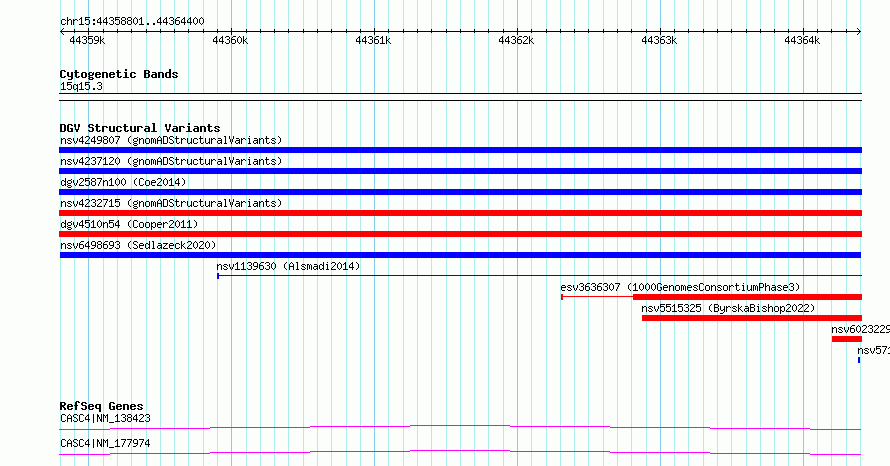Select the red bar under nsv5515325
This screenshot has height=466, width=890.
[x=752, y=318]
